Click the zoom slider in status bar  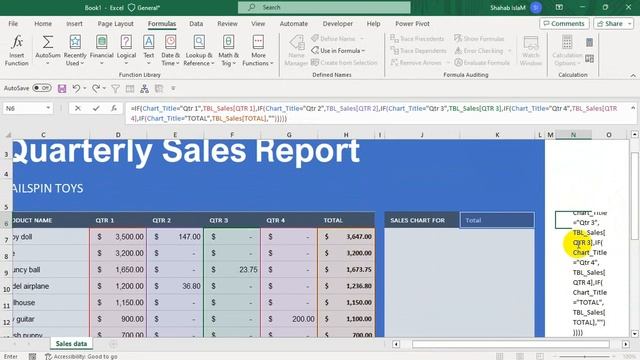pos(585,356)
